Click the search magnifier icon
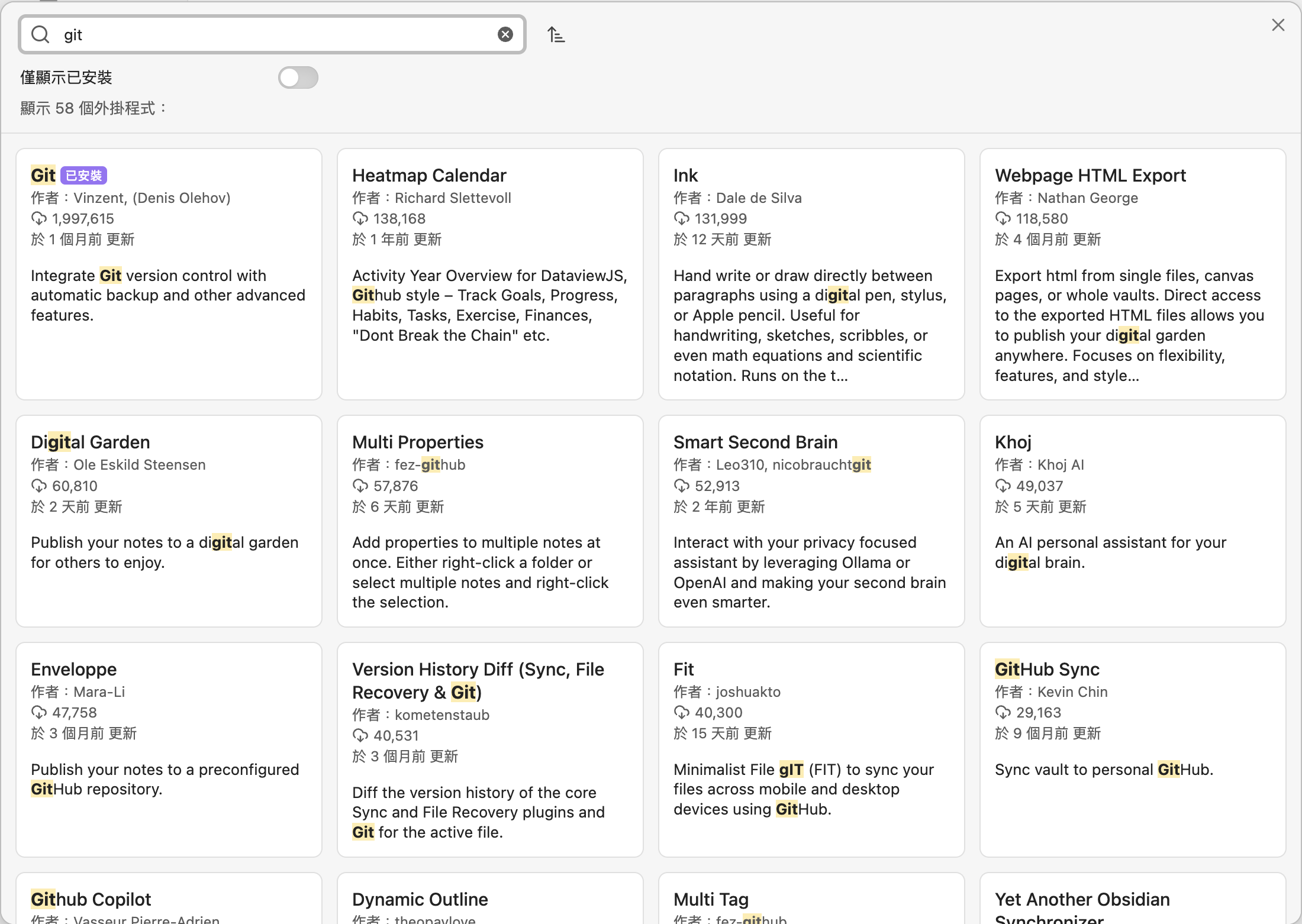The image size is (1302, 924). [x=40, y=34]
